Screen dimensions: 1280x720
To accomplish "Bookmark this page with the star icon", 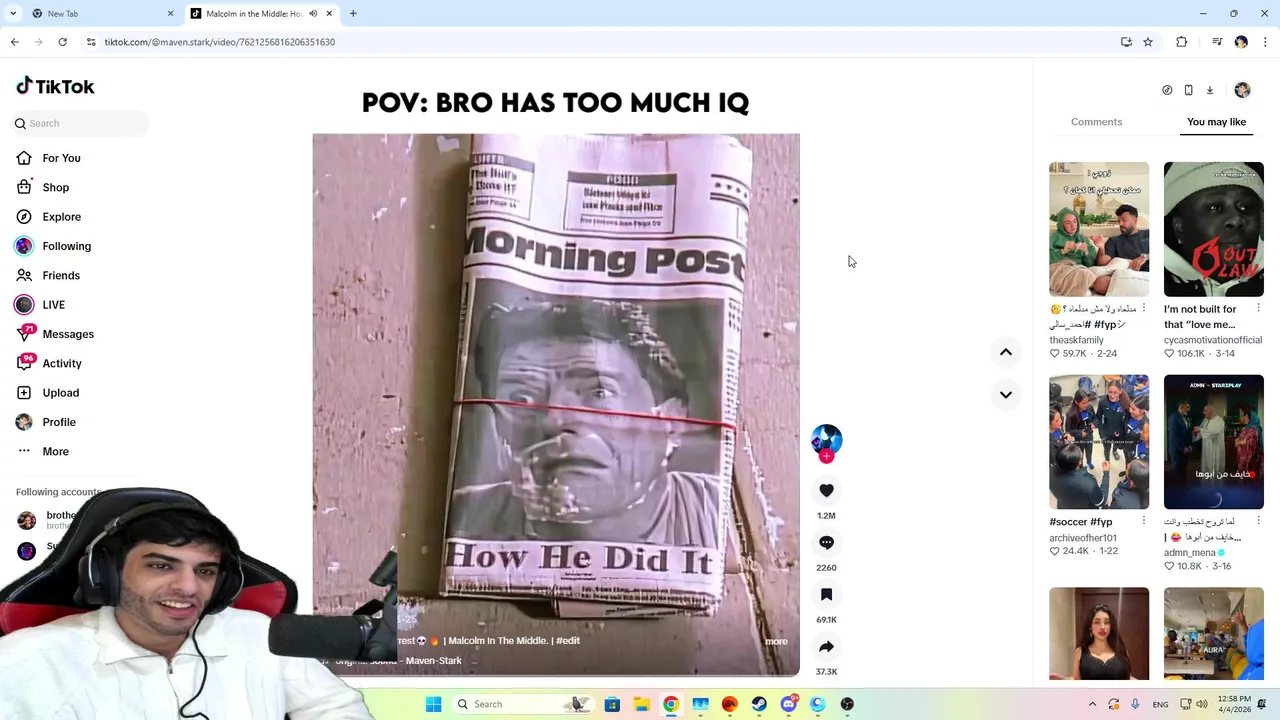I will point(1148,42).
